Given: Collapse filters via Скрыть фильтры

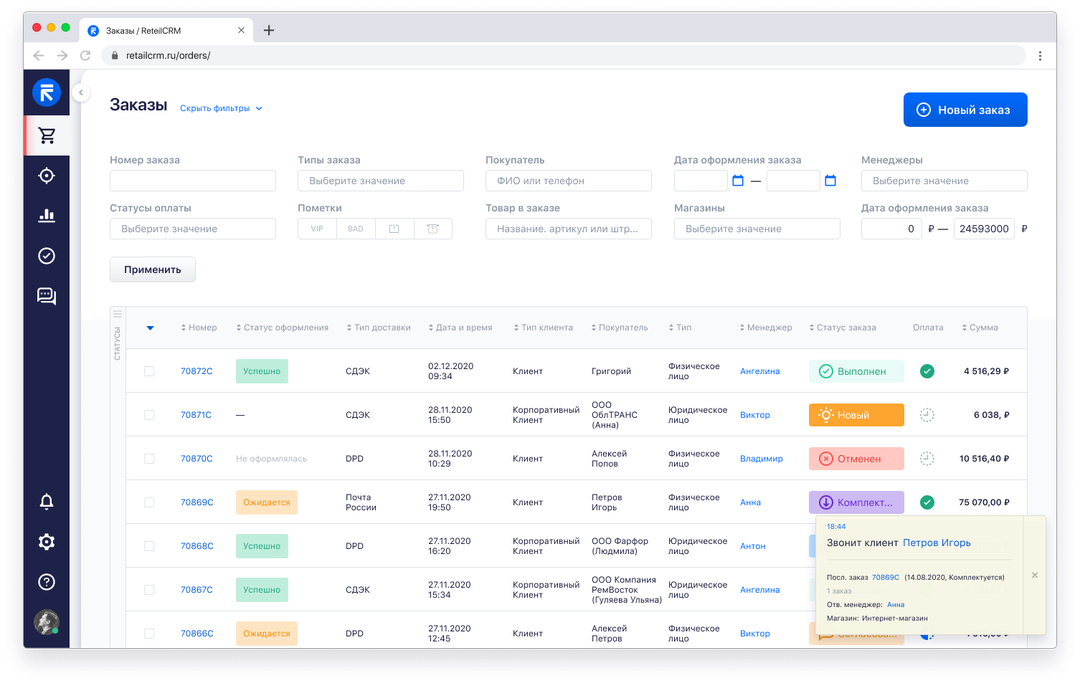Looking at the screenshot, I should point(220,108).
